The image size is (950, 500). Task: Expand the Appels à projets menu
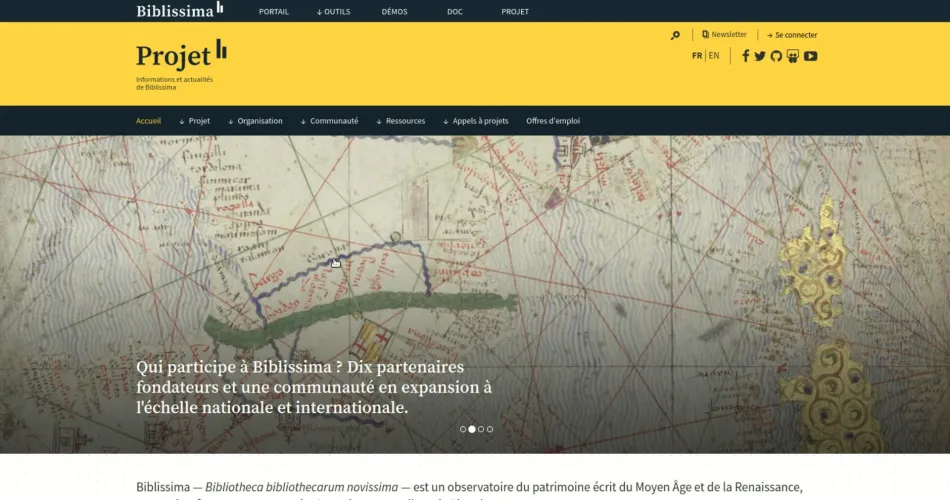[475, 121]
